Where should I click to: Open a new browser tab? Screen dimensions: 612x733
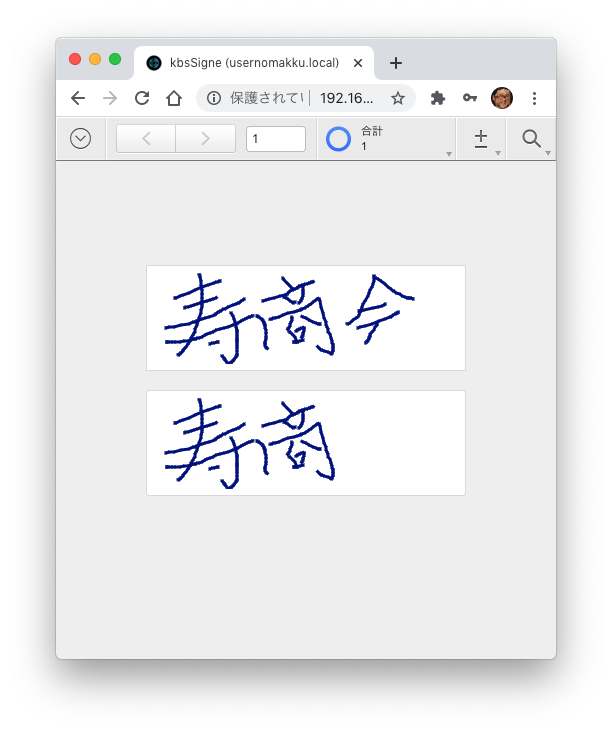396,63
